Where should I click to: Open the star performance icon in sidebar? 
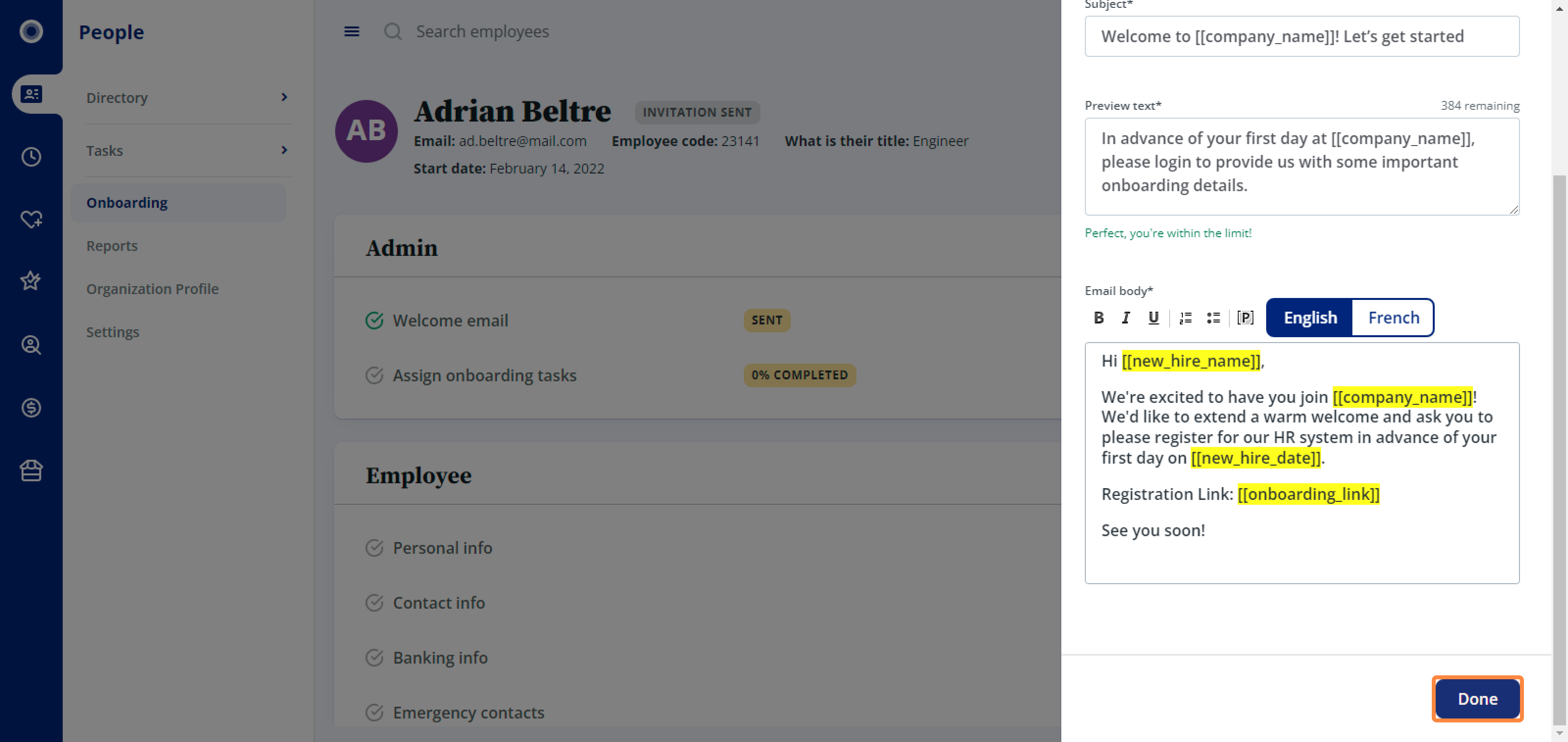click(x=31, y=281)
